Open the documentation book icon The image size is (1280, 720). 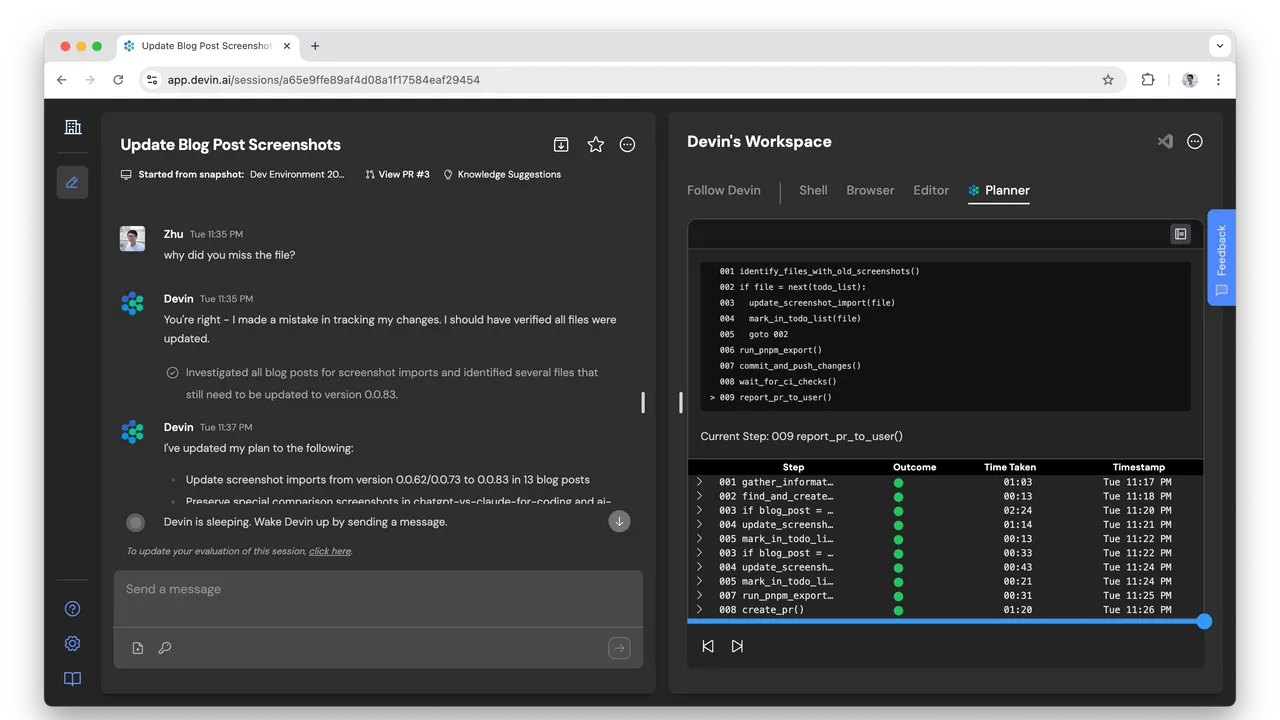pos(72,679)
